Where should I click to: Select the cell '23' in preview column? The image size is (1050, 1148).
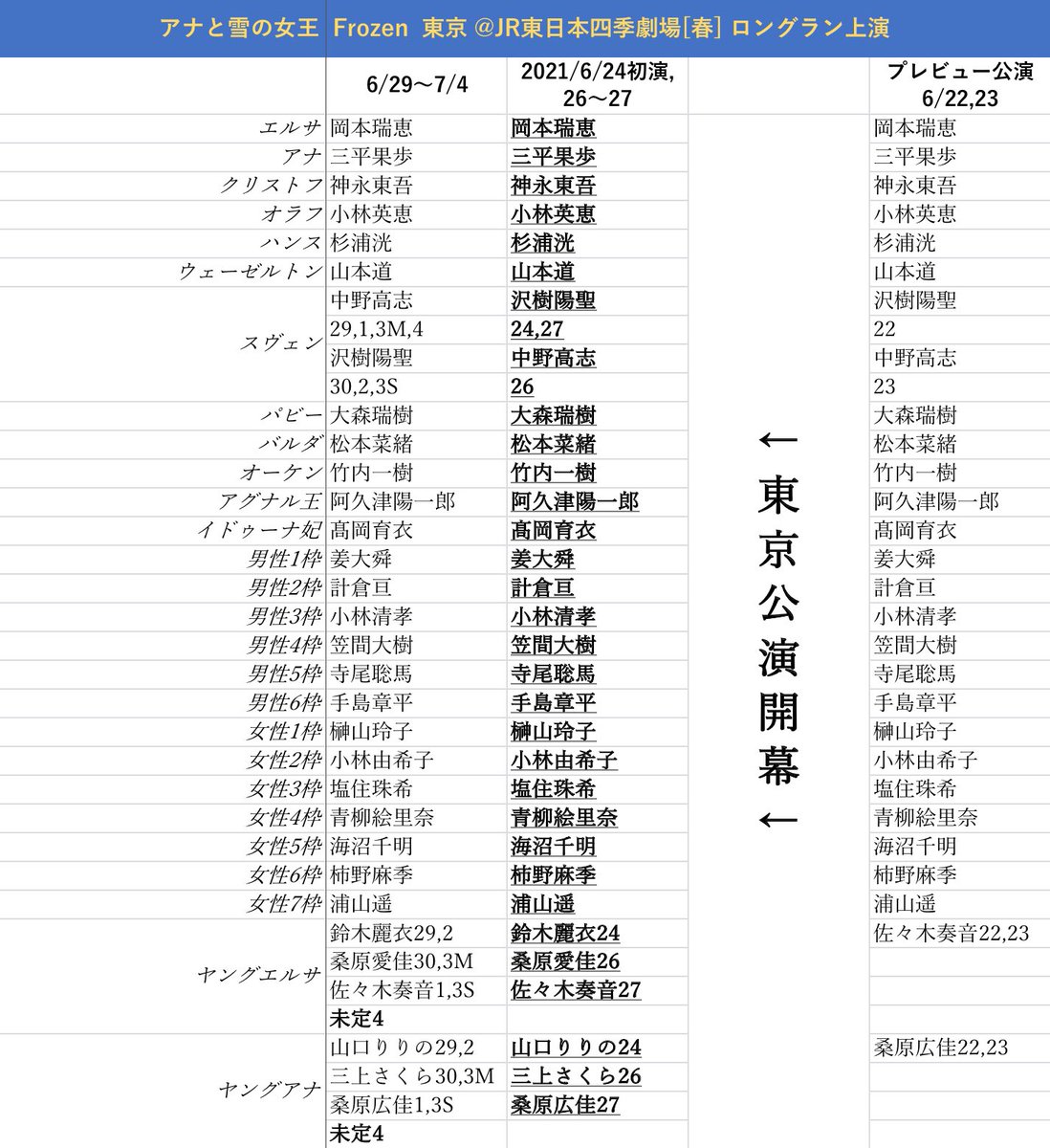pos(959,387)
